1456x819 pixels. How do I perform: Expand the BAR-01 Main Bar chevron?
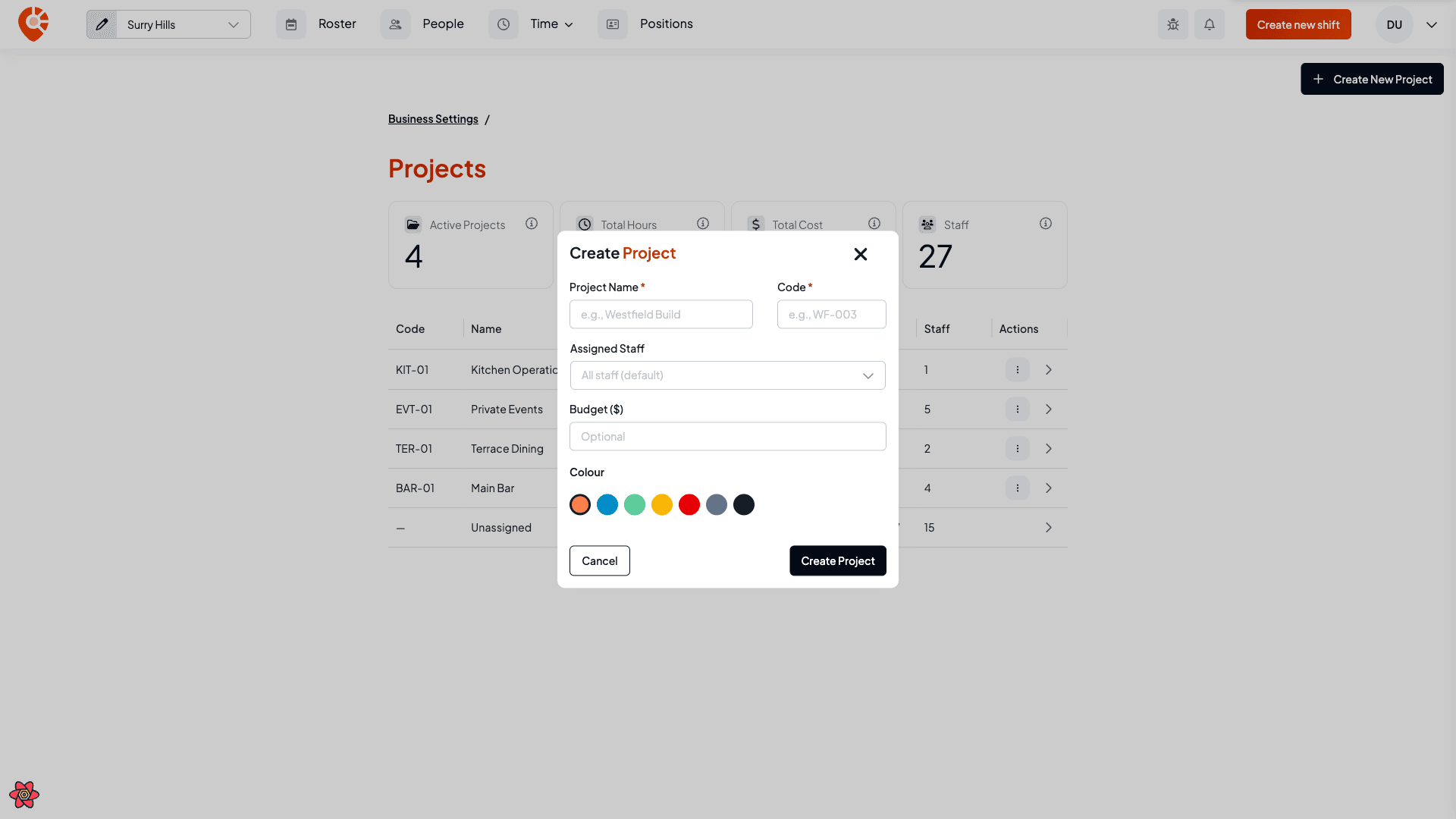(1049, 488)
